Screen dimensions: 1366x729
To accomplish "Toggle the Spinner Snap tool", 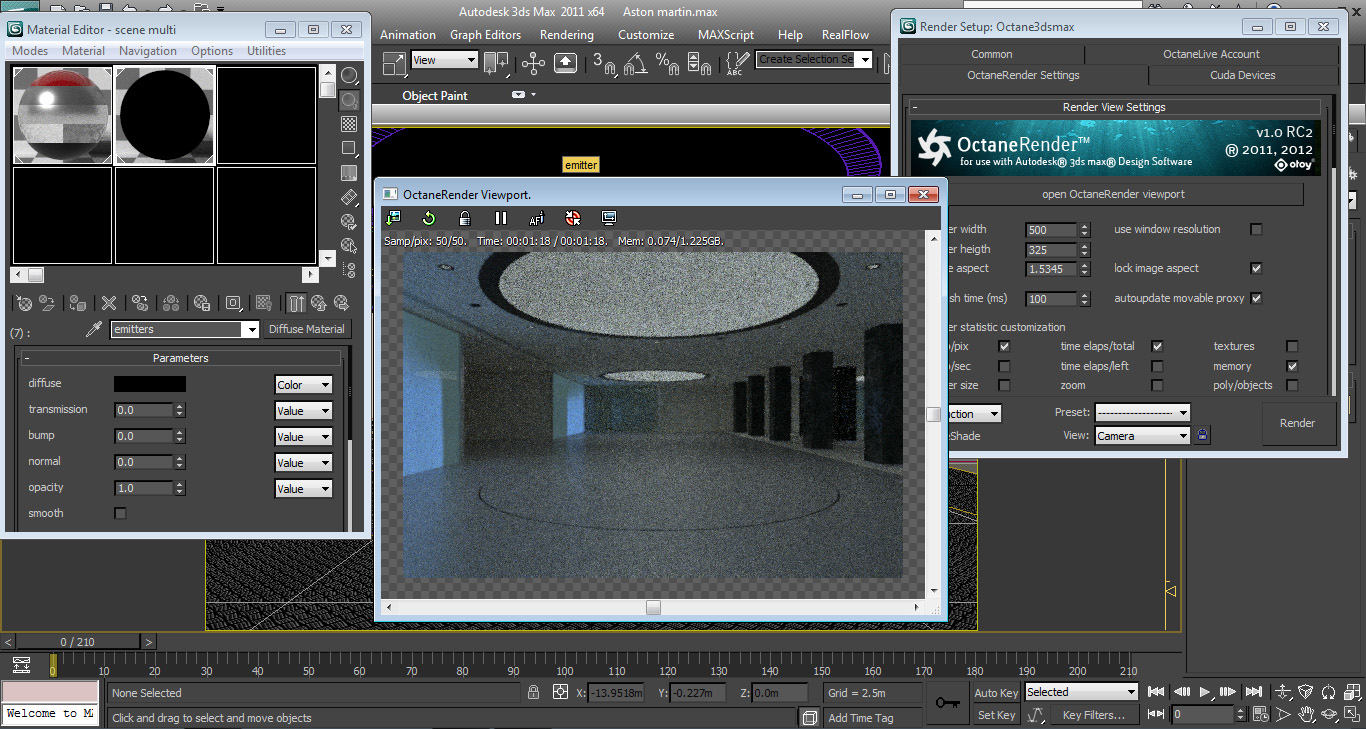I will [700, 64].
